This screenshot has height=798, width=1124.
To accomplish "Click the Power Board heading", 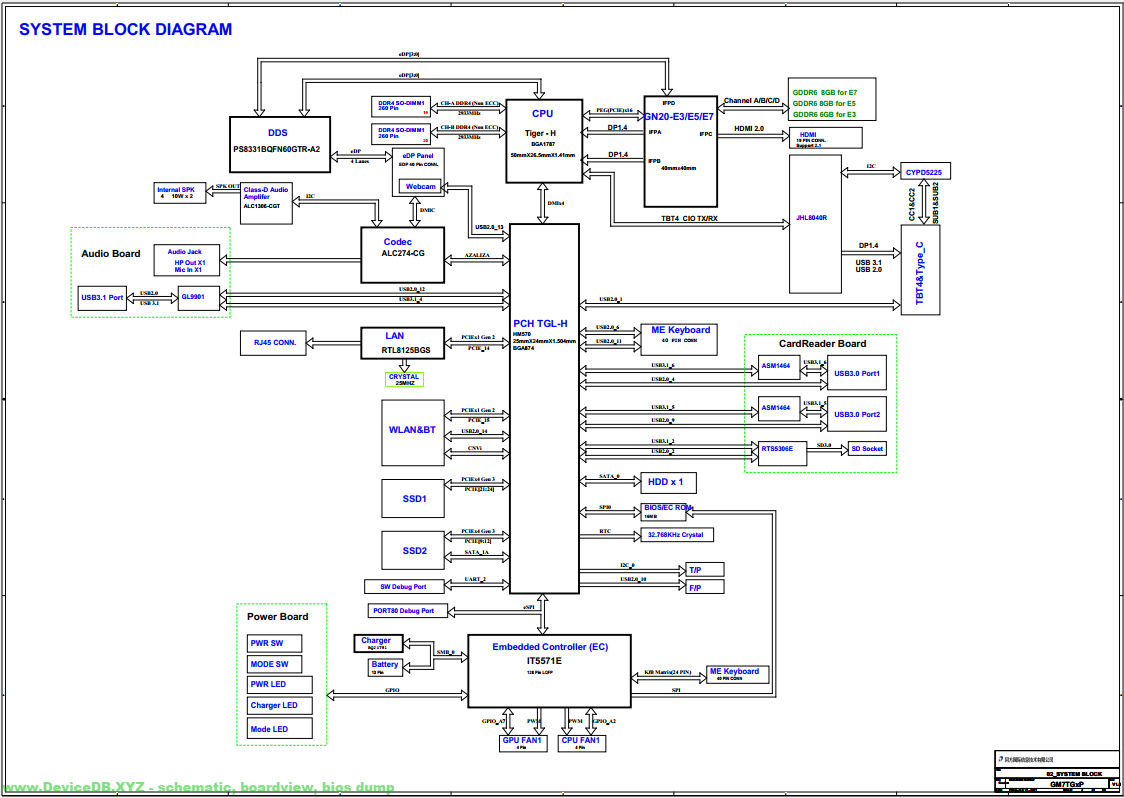I will click(278, 617).
